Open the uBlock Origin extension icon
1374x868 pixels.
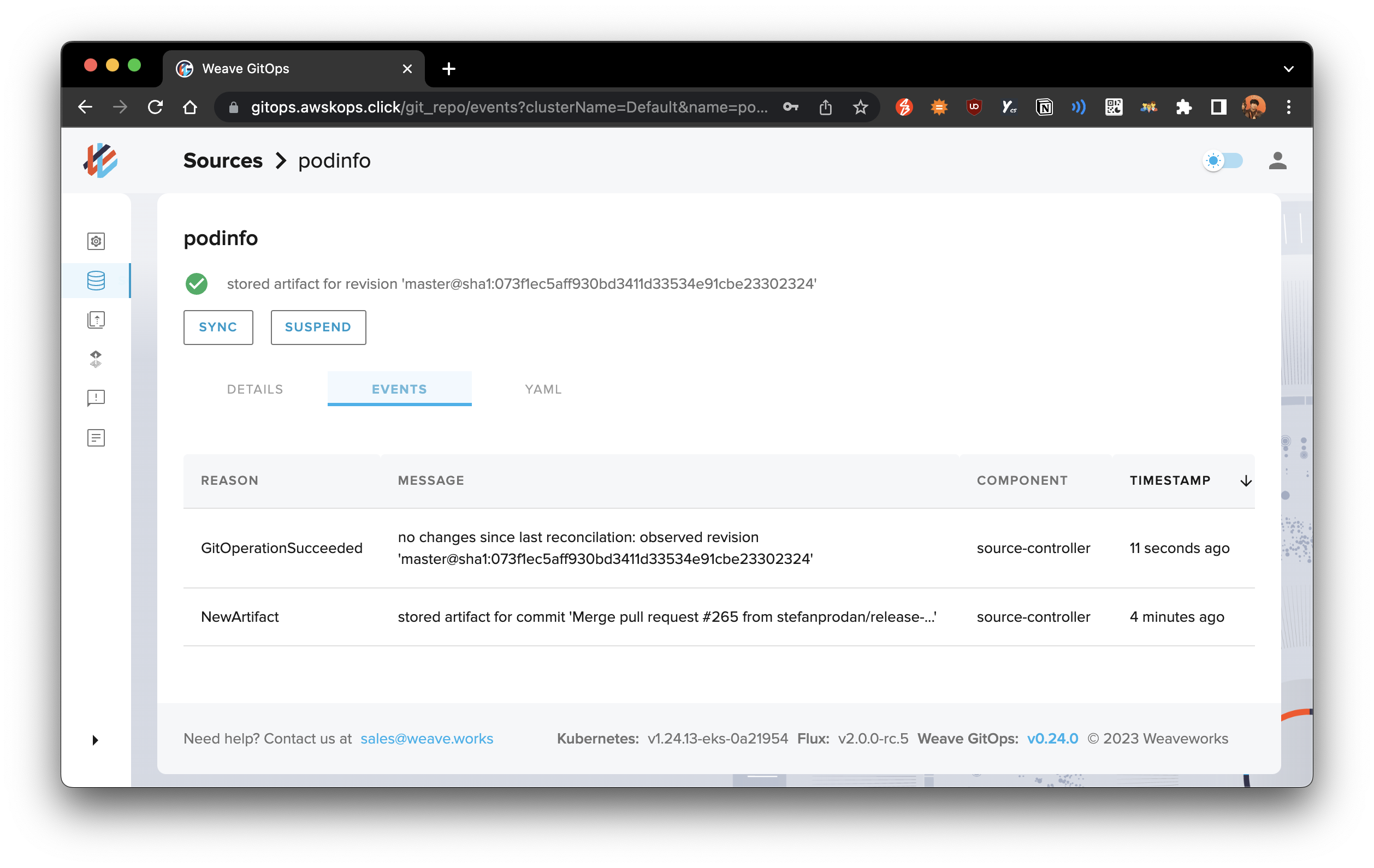[x=974, y=107]
